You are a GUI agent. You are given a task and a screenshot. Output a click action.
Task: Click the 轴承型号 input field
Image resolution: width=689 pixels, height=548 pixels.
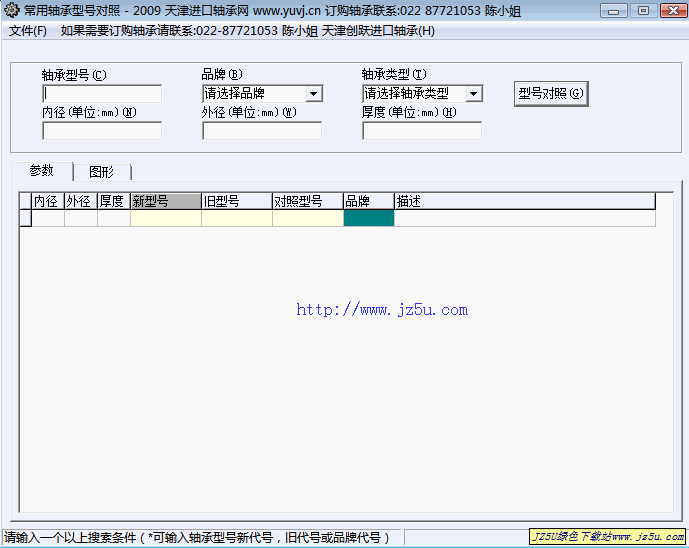[102, 94]
